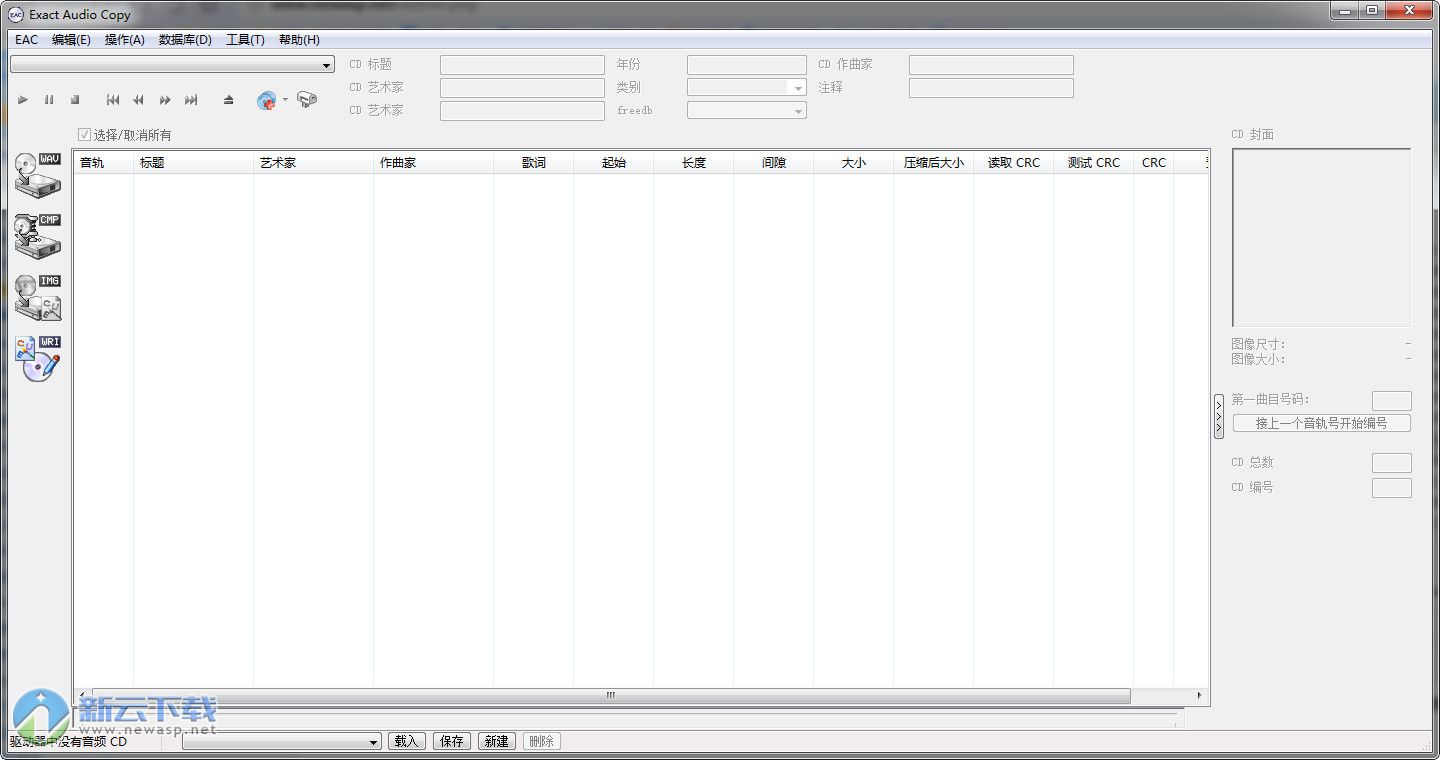Click the CD 总数 input box
The image size is (1440, 760).
click(x=1392, y=463)
